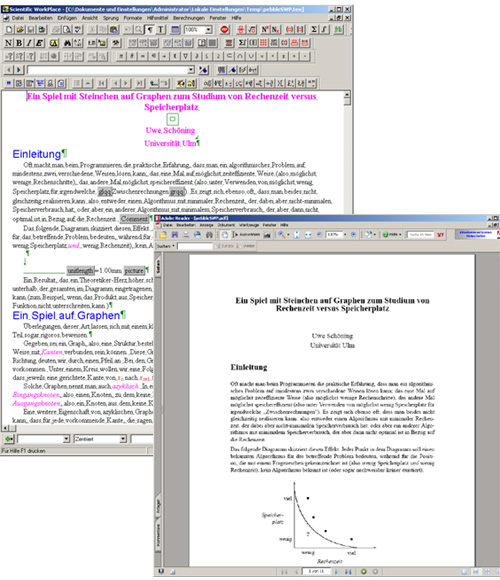Open the 100% zoom dropdown in WorkPlace
Image resolution: width=500 pixels, height=580 pixels.
click(209, 30)
